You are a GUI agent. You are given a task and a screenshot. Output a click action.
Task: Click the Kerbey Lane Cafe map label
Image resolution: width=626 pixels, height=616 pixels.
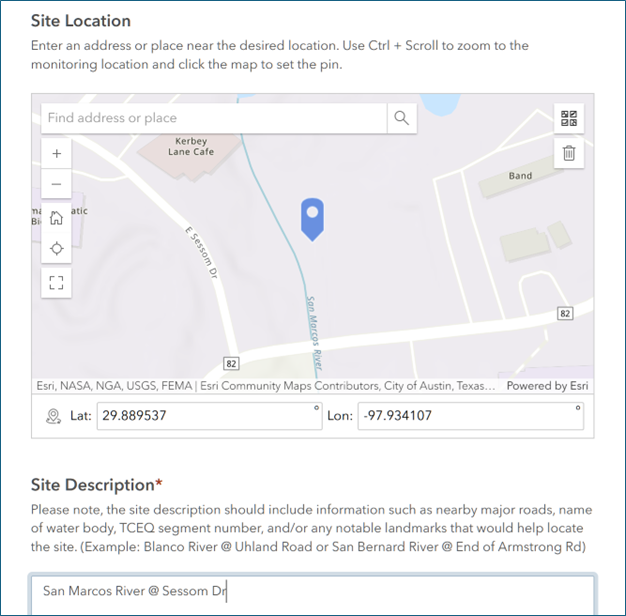191,147
